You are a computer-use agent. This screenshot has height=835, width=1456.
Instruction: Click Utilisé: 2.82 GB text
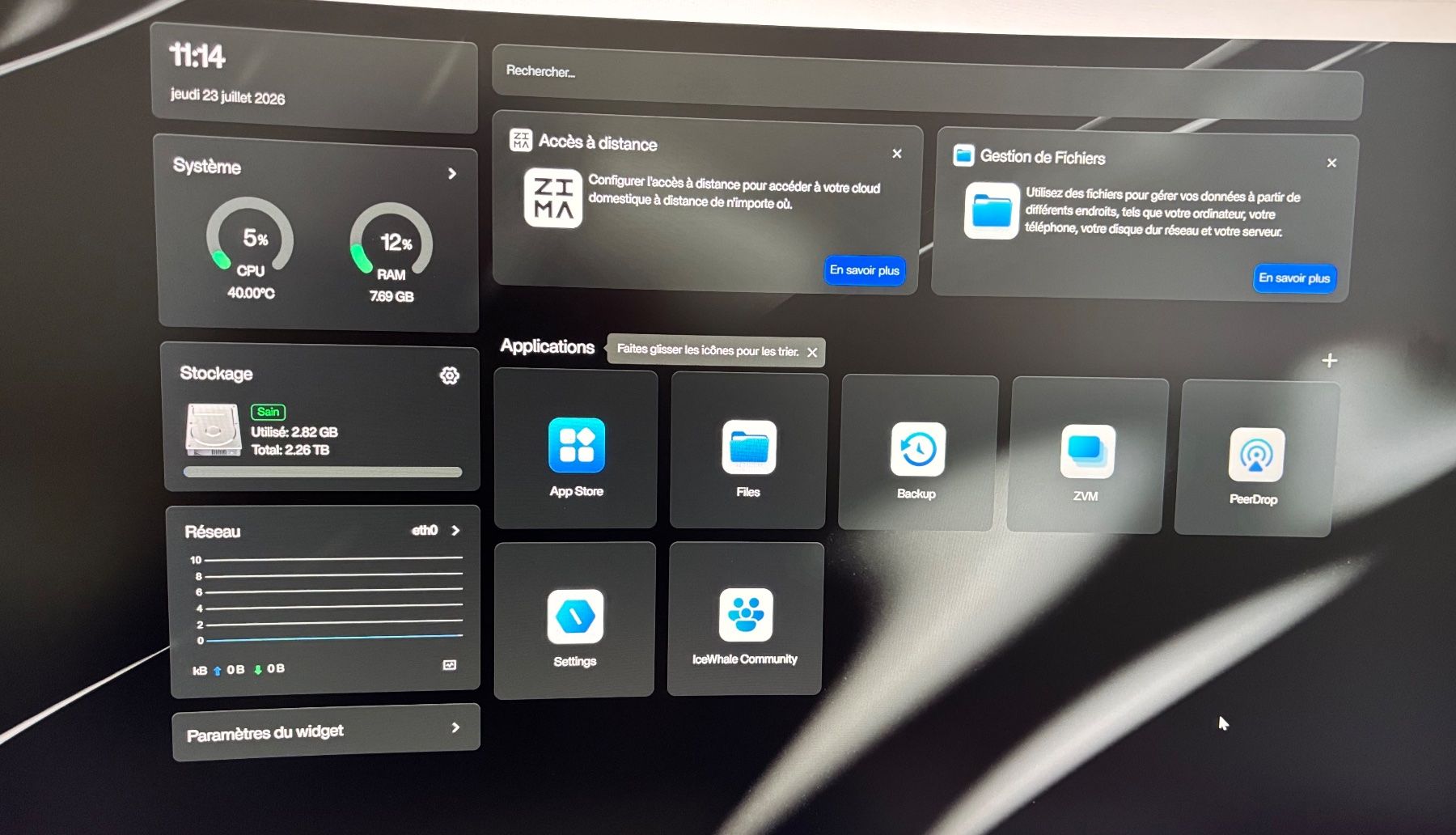pyautogui.click(x=294, y=431)
